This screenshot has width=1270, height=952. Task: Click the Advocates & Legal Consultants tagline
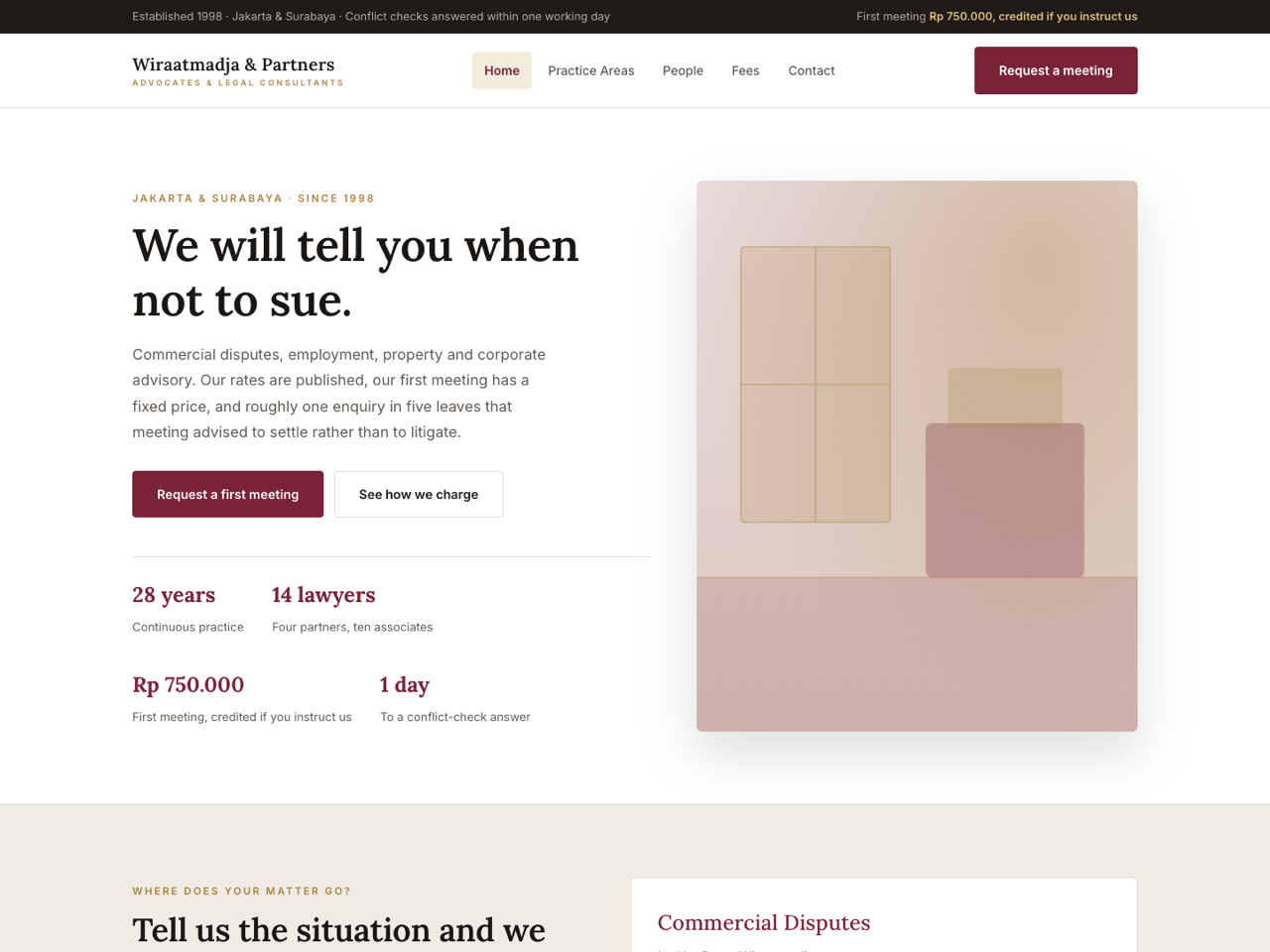click(x=238, y=83)
